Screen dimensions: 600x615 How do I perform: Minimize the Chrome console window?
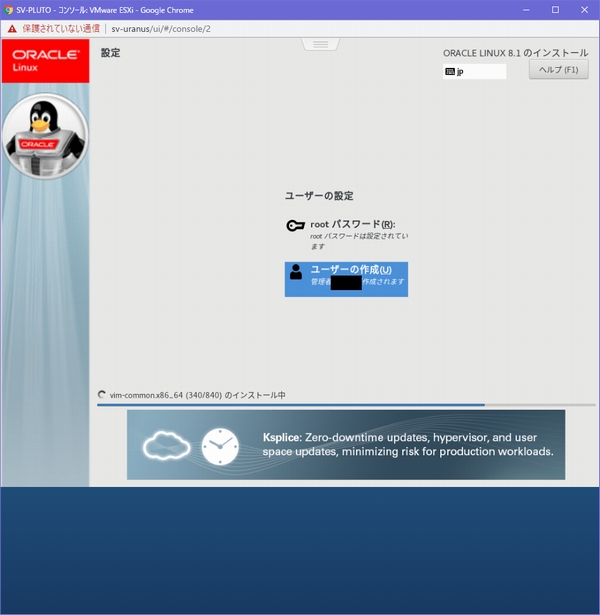(526, 10)
